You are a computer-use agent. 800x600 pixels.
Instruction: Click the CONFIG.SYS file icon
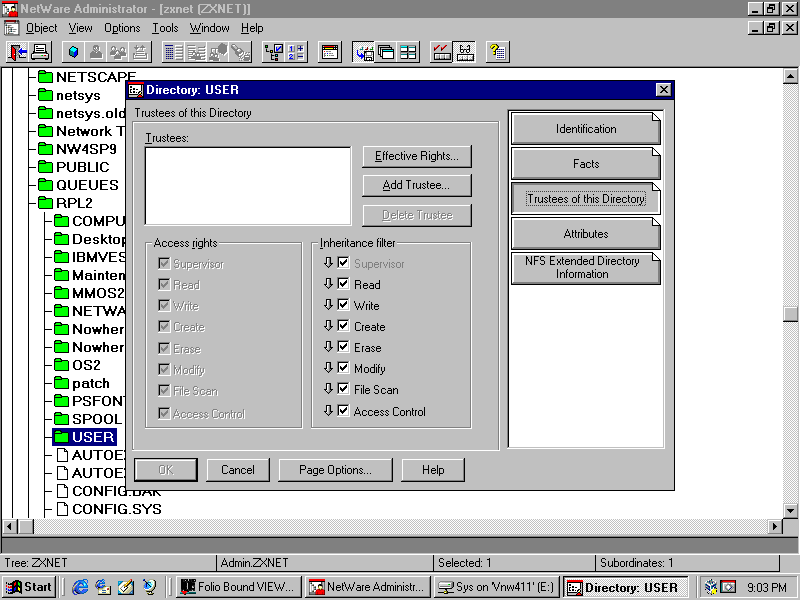pyautogui.click(x=62, y=509)
